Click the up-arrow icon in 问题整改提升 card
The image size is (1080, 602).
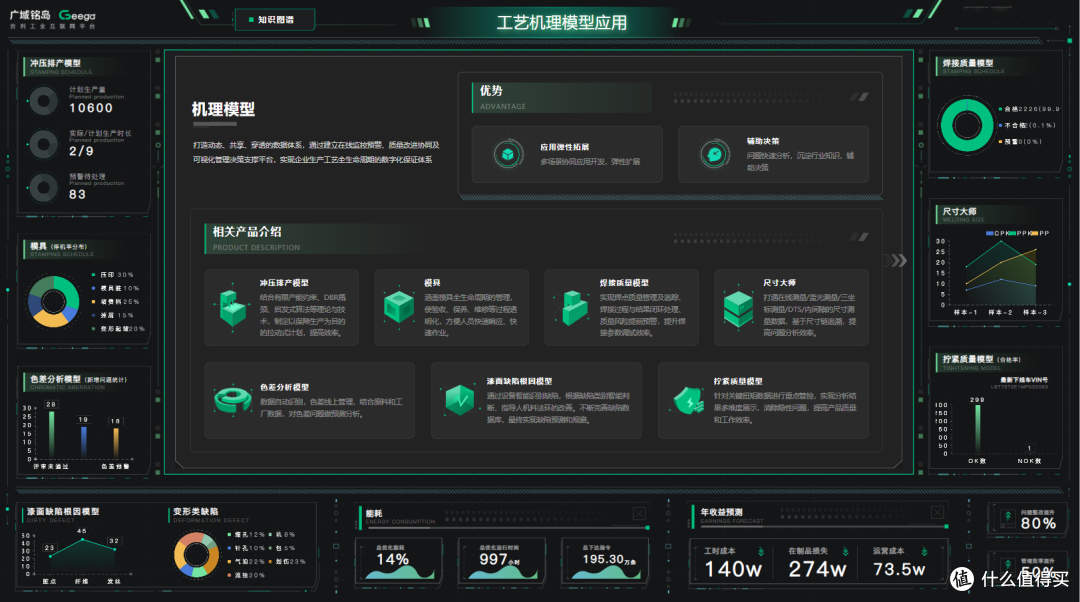click(1008, 516)
